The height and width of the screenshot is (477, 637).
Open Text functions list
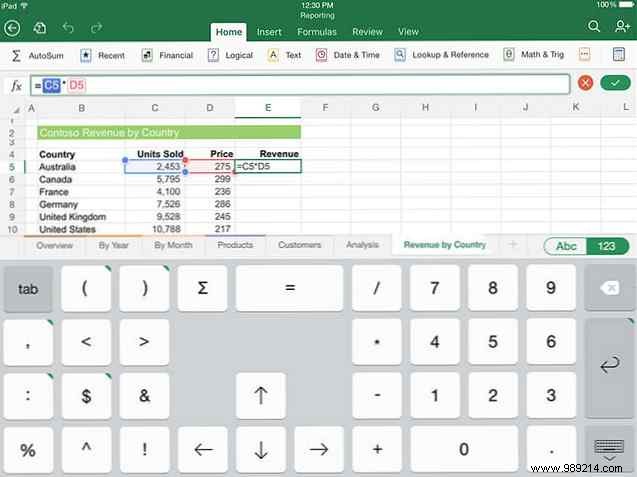(284, 55)
